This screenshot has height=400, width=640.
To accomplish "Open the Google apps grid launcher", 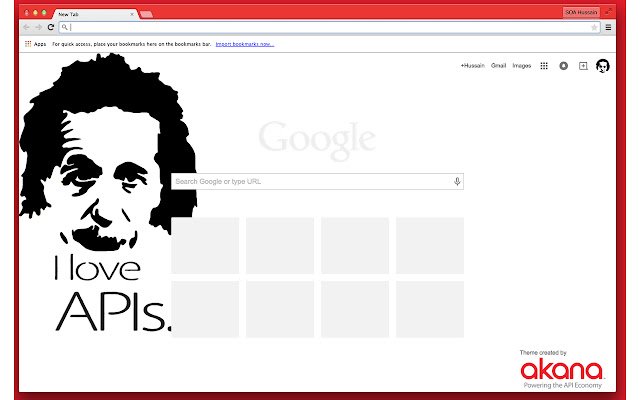I will pyautogui.click(x=544, y=66).
